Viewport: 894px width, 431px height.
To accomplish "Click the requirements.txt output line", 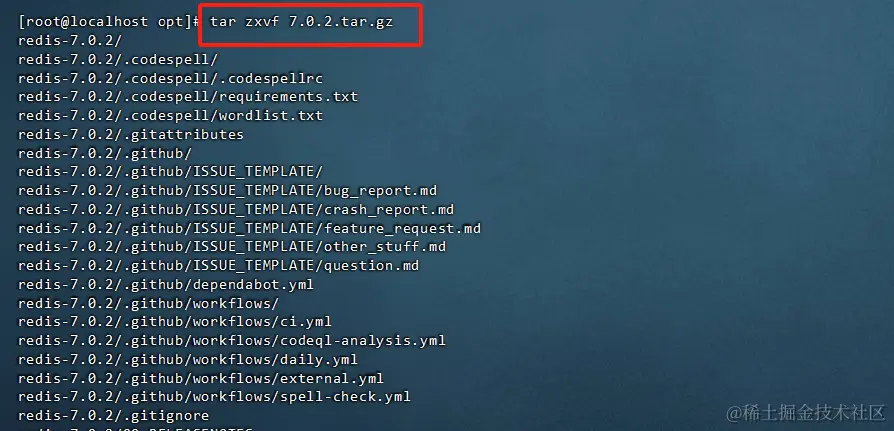I will click(188, 97).
